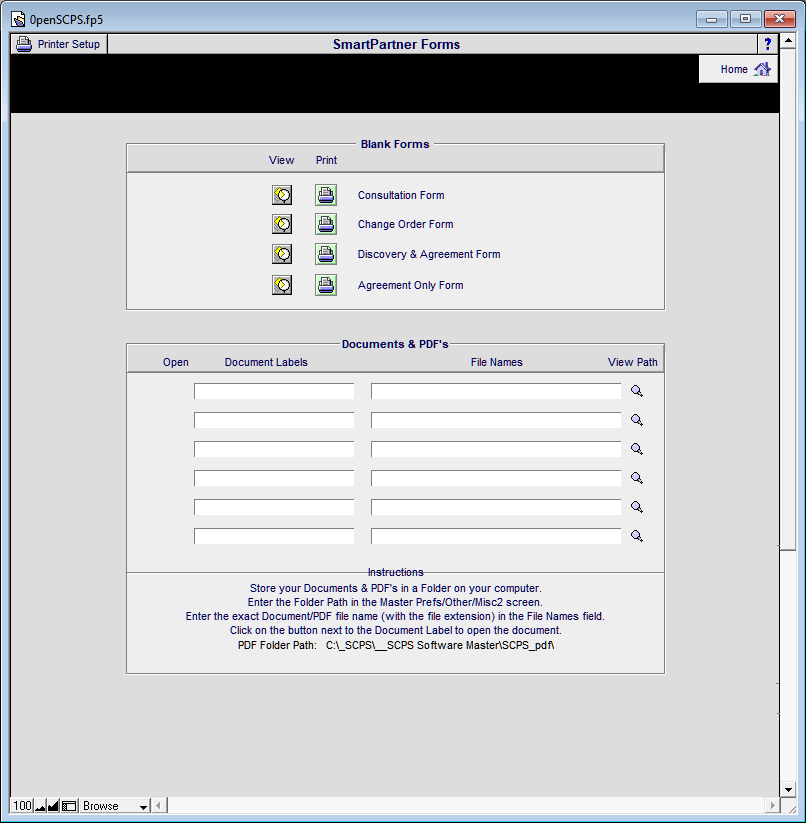Print the blank Consultation Form

326,195
